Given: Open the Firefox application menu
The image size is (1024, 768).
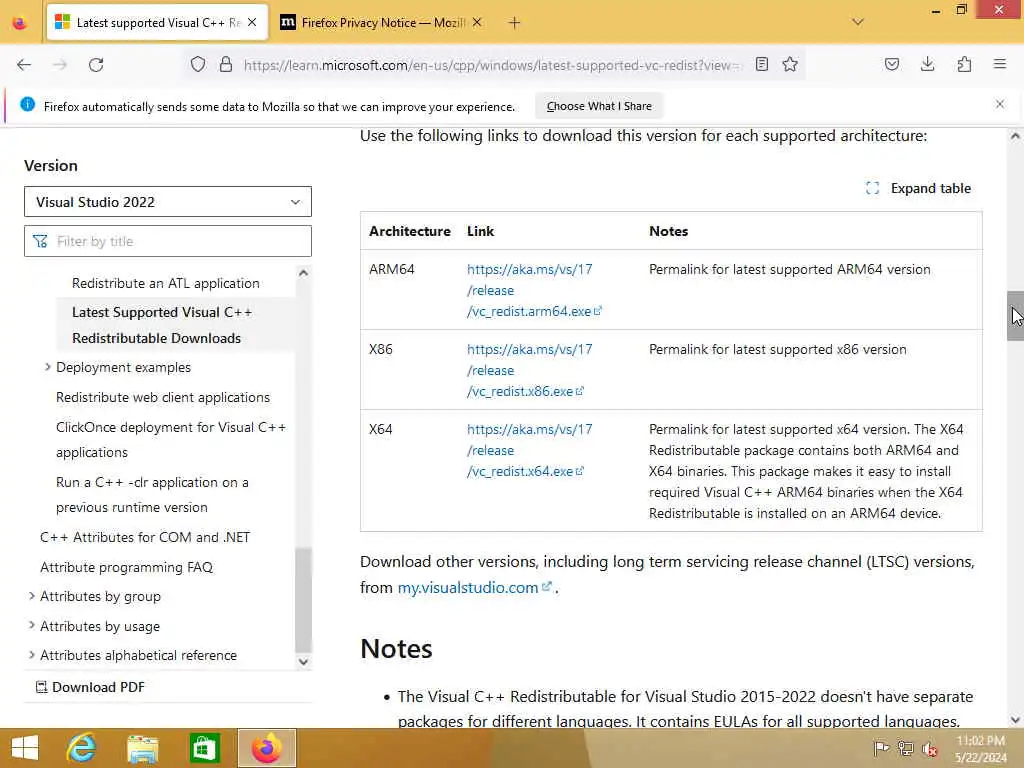Looking at the screenshot, I should coord(1000,64).
